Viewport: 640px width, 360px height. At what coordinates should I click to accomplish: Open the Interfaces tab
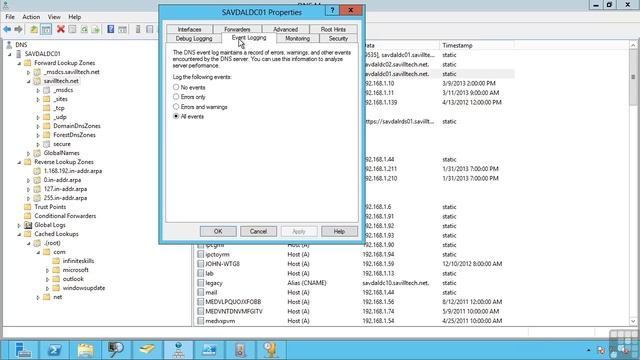[x=189, y=29]
